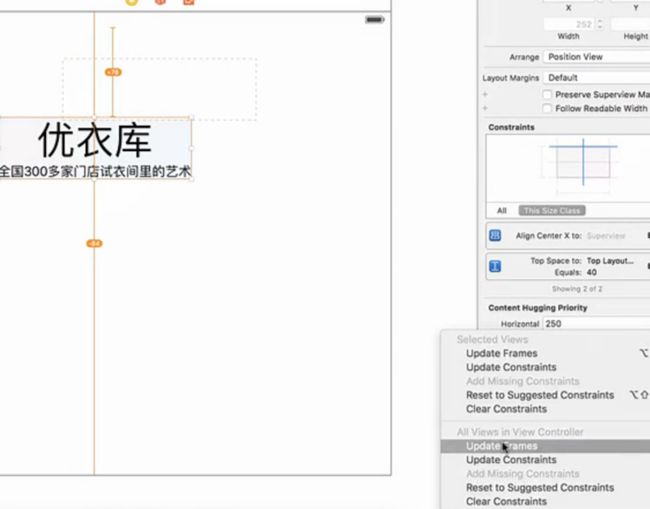The width and height of the screenshot is (650, 509).
Task: Click the battery icon in the canvas status bar
Action: (x=375, y=19)
